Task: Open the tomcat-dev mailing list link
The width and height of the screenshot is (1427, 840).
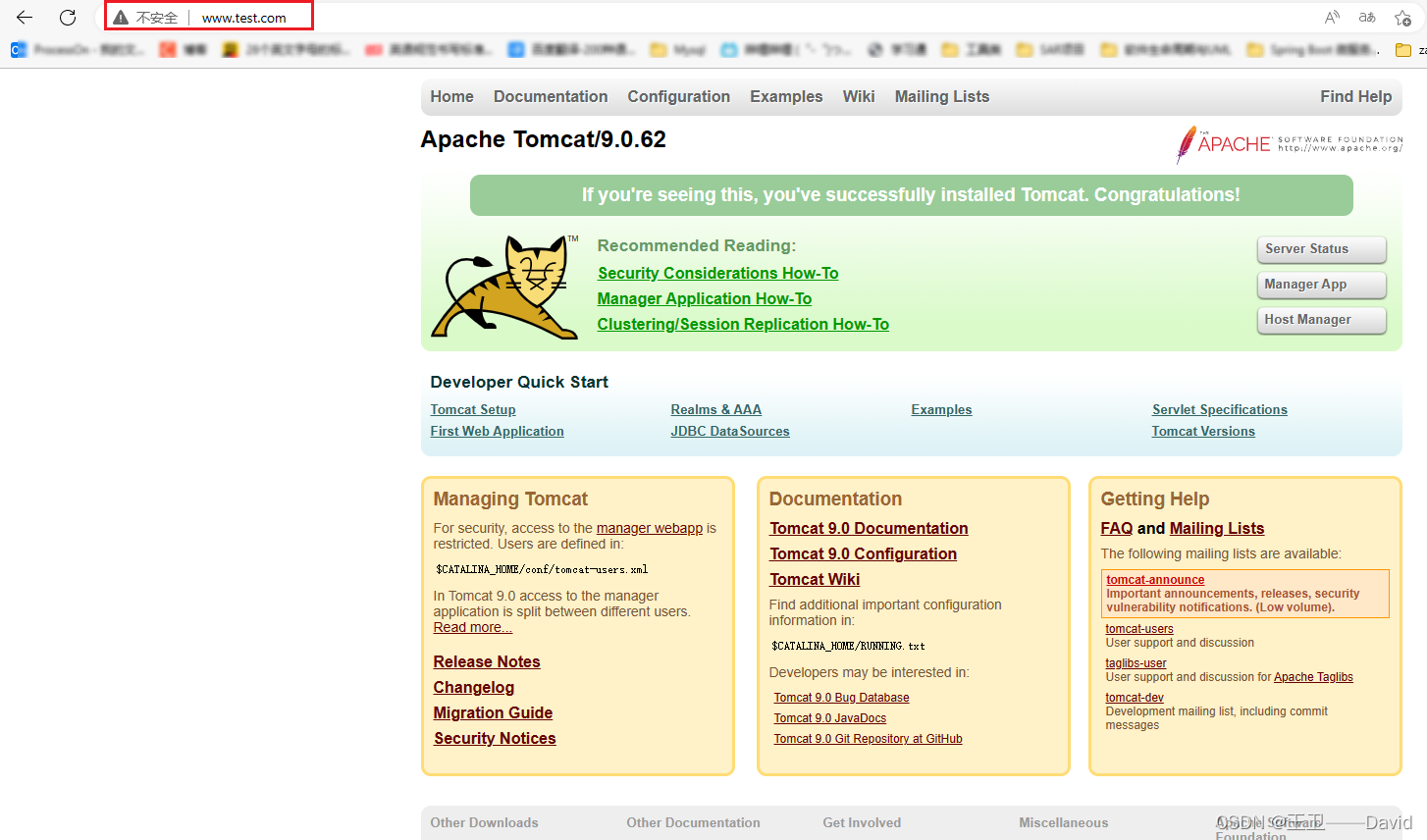Action: click(1135, 698)
